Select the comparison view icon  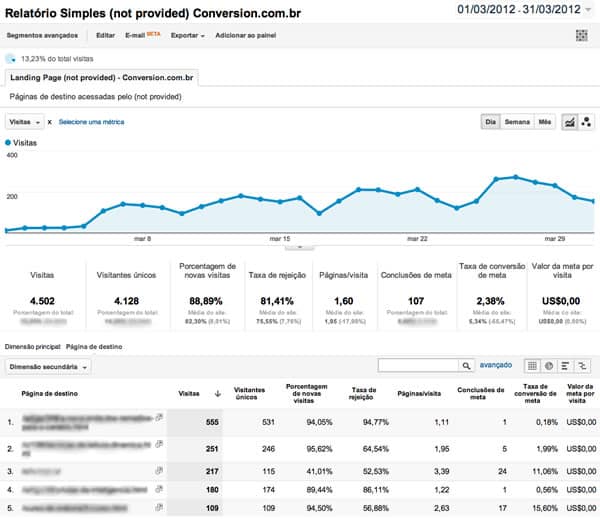[x=582, y=366]
